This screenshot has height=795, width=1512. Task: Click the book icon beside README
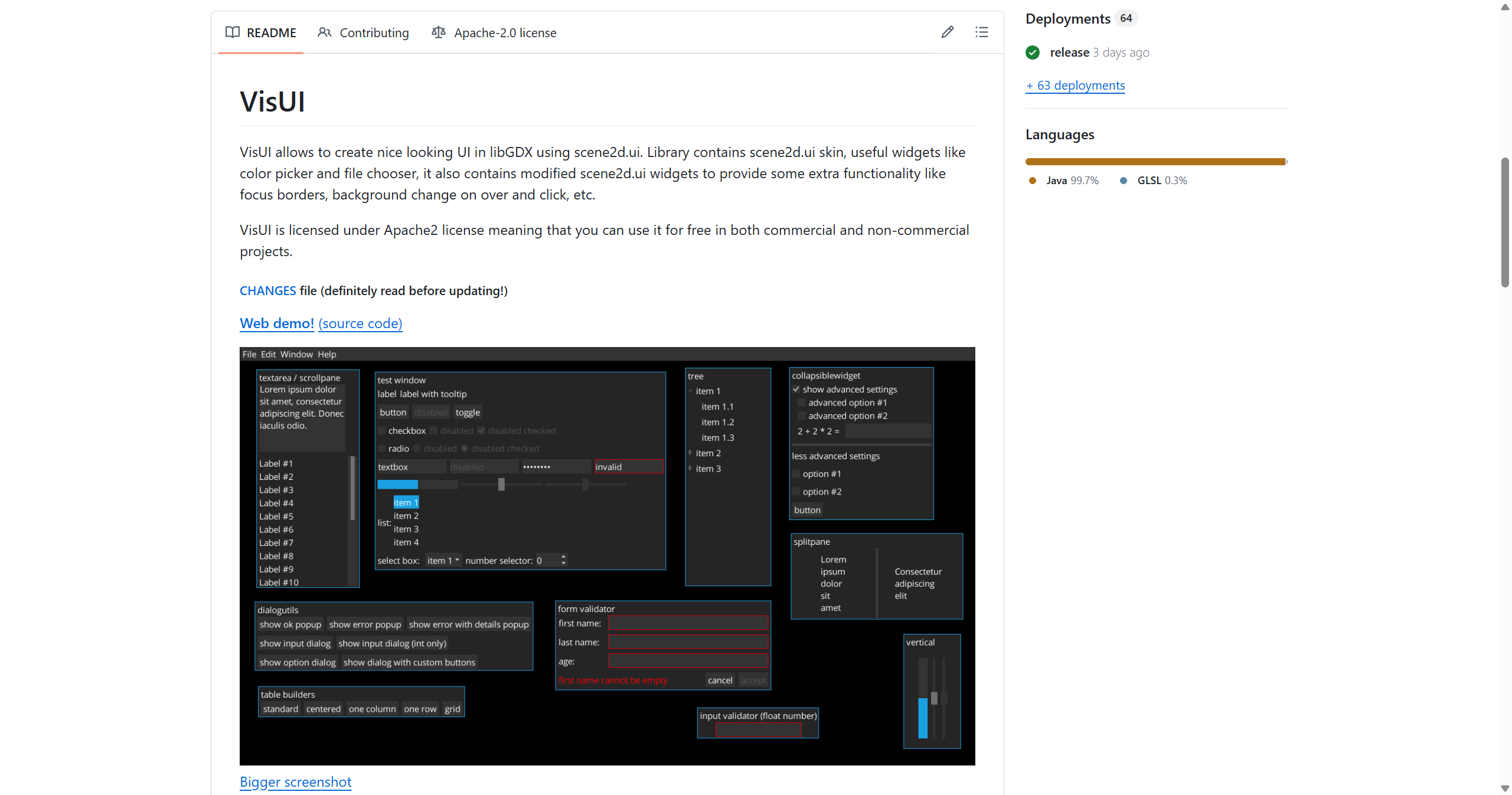pos(233,32)
